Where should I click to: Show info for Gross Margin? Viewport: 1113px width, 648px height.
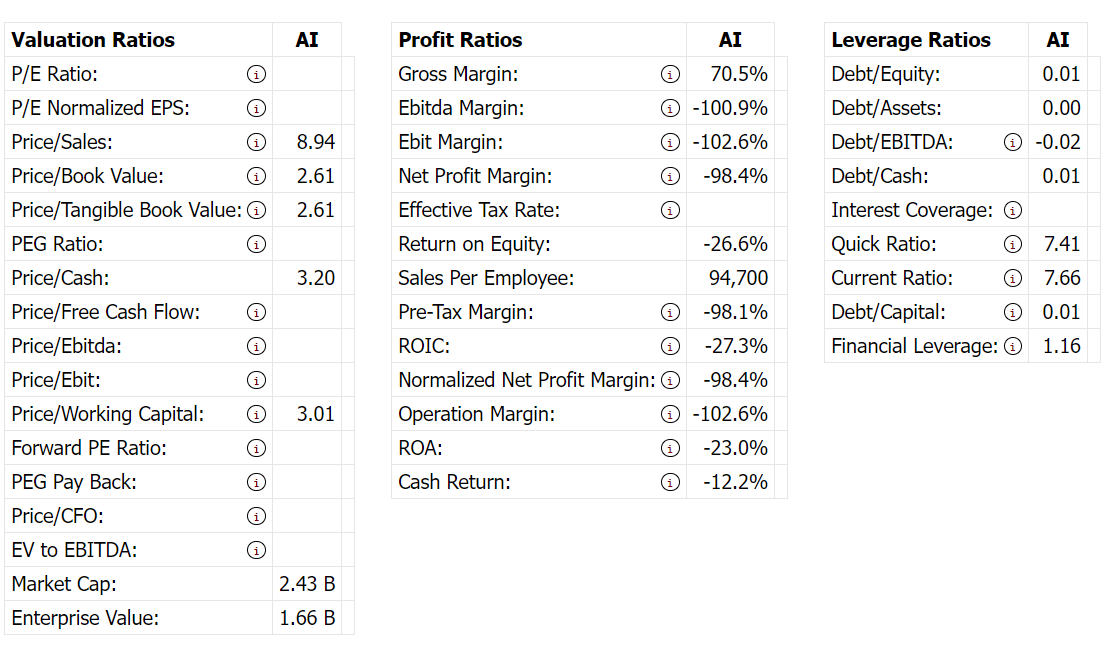tap(670, 74)
